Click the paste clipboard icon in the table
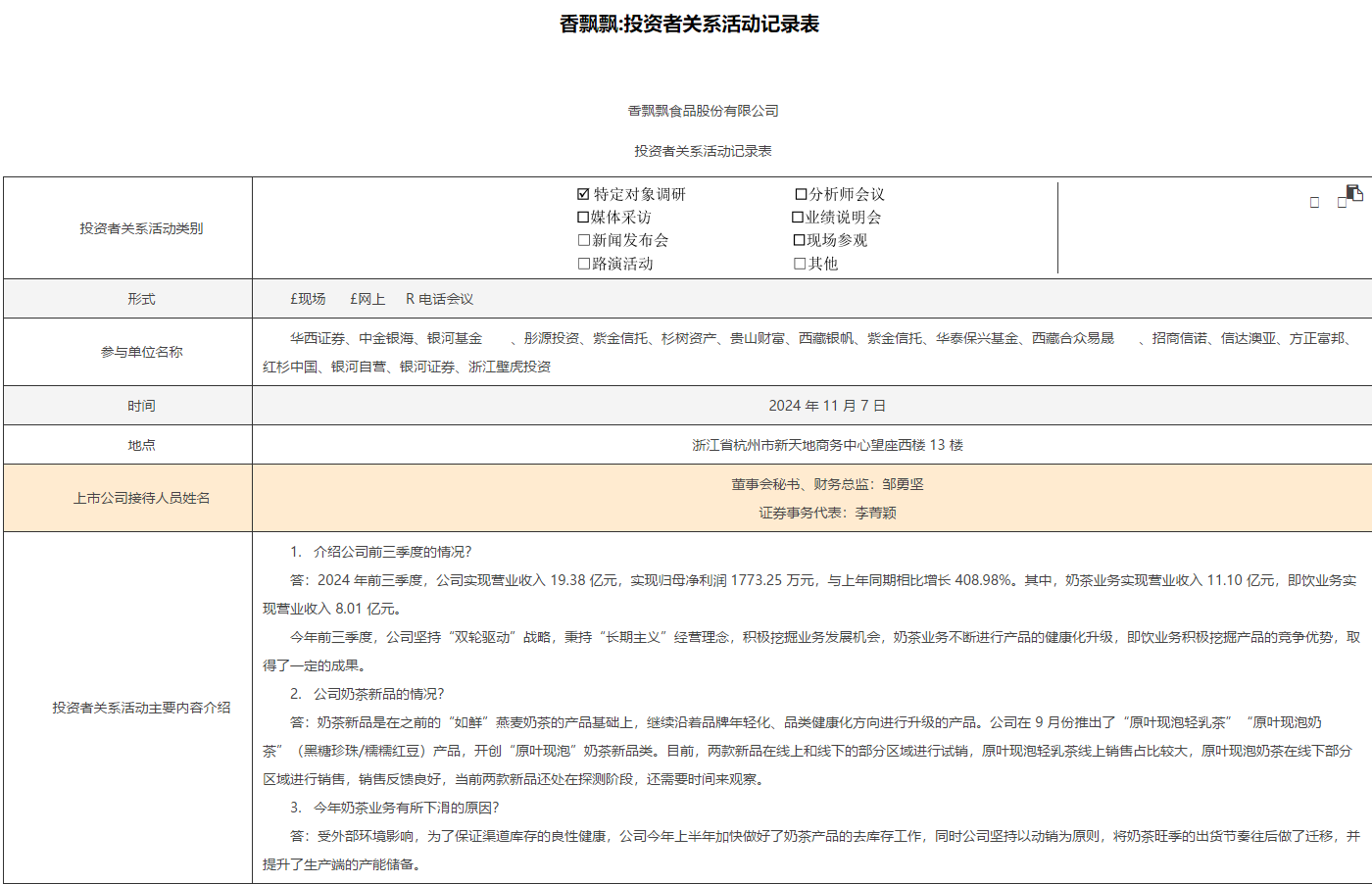Viewport: 1372px width, 884px height. (1354, 193)
